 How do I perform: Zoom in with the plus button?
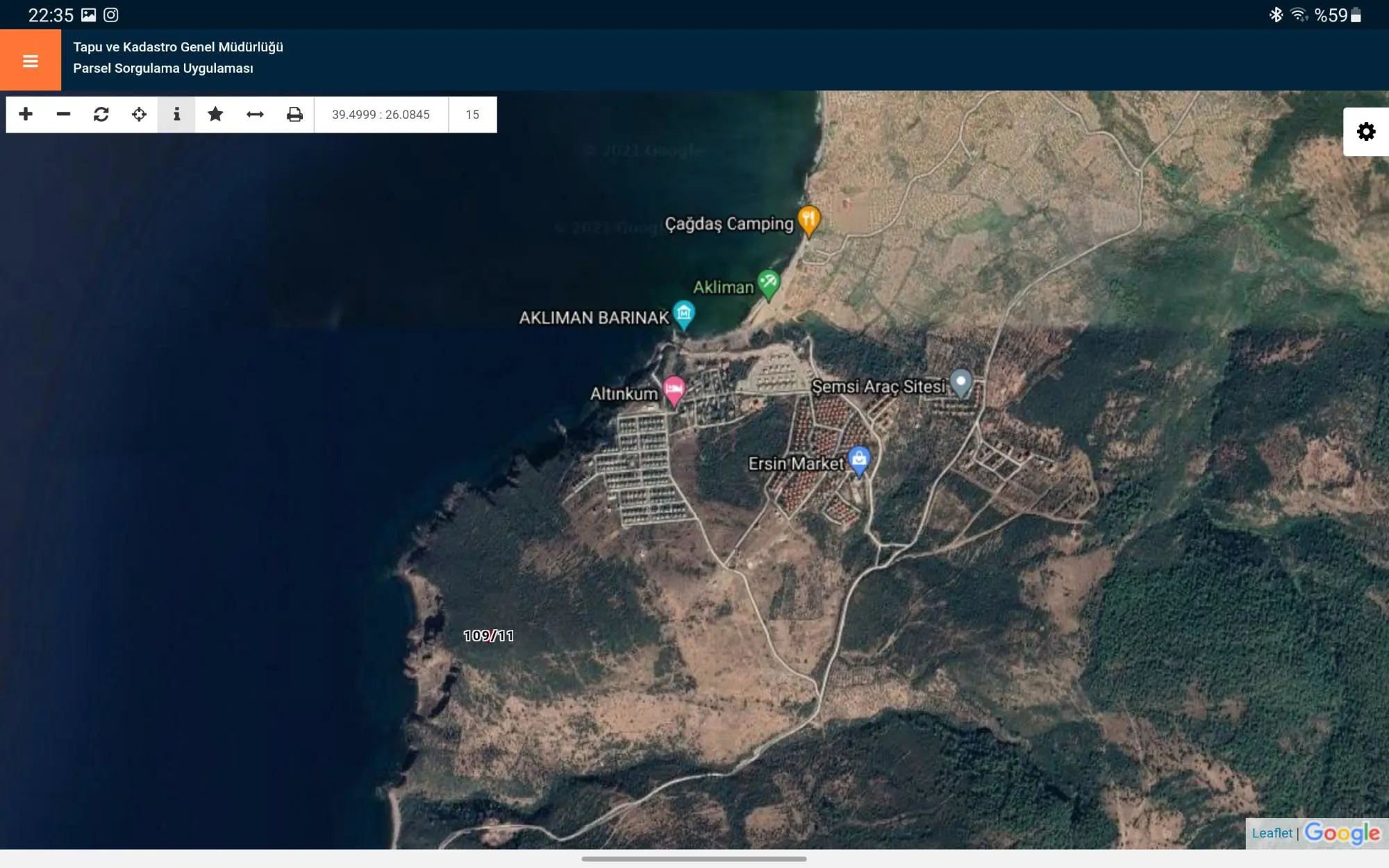coord(26,114)
